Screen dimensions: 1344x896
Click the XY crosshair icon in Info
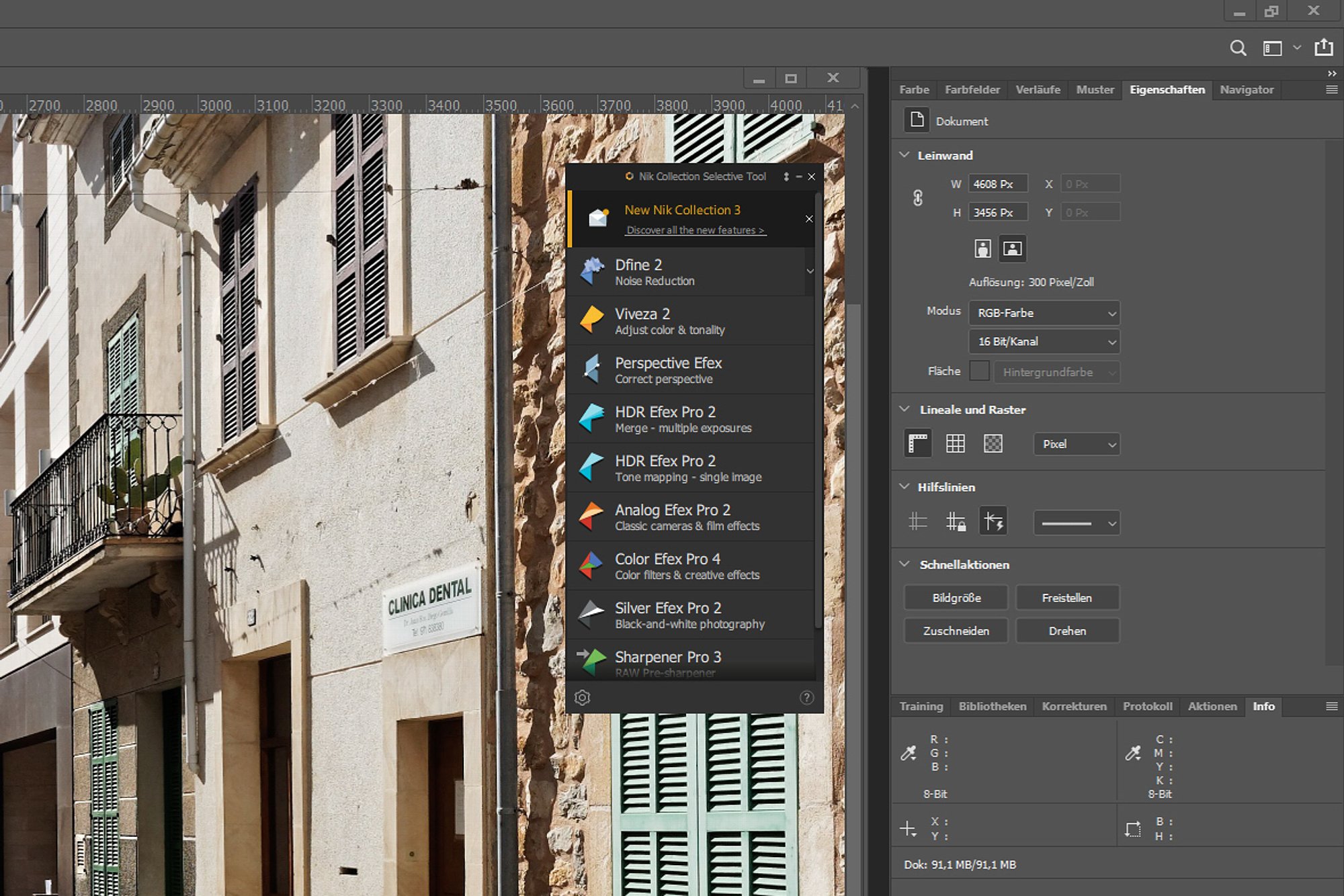tap(908, 829)
